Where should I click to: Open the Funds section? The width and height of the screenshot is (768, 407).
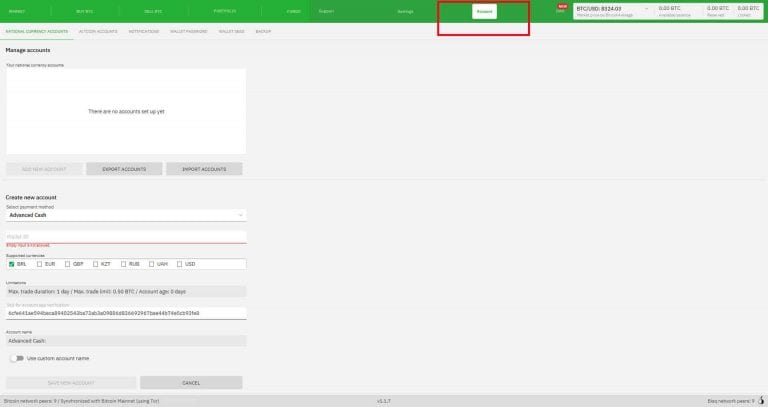[x=293, y=11]
